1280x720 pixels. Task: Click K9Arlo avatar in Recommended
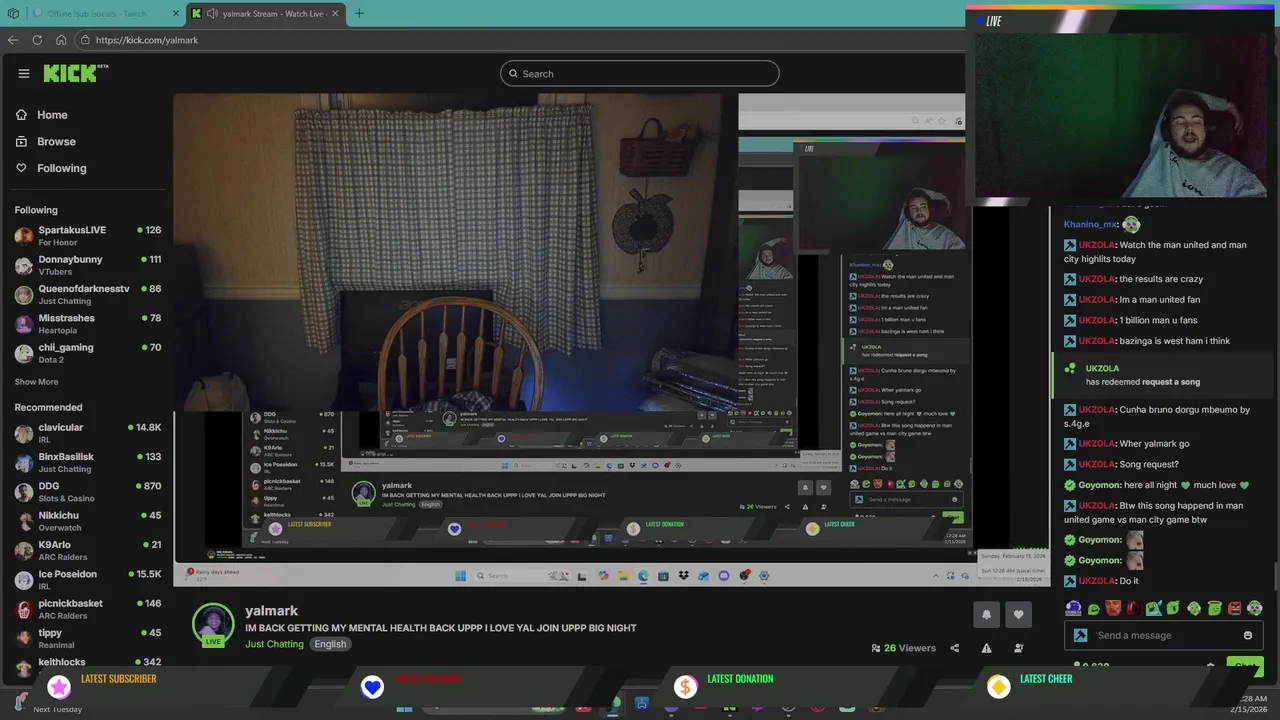(x=24, y=551)
